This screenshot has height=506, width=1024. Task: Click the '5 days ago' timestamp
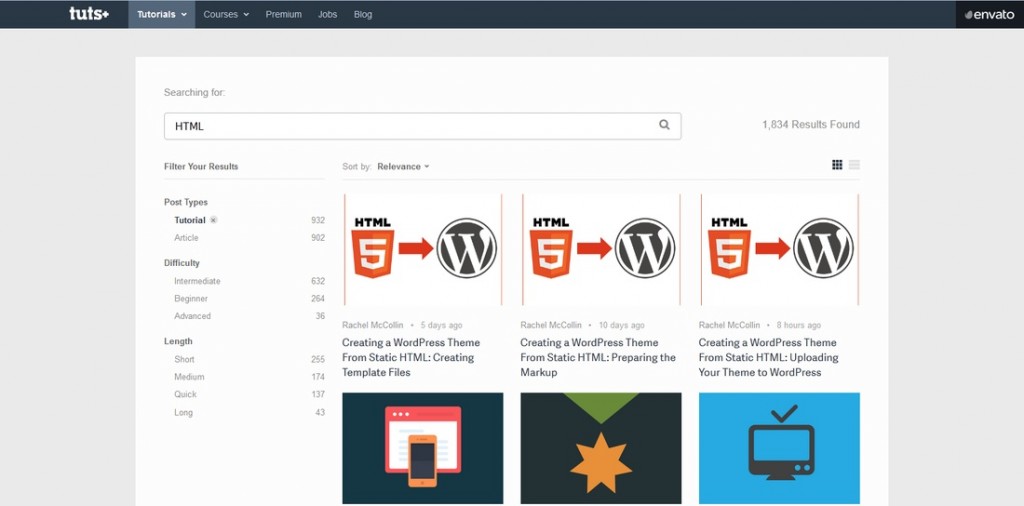click(x=441, y=325)
